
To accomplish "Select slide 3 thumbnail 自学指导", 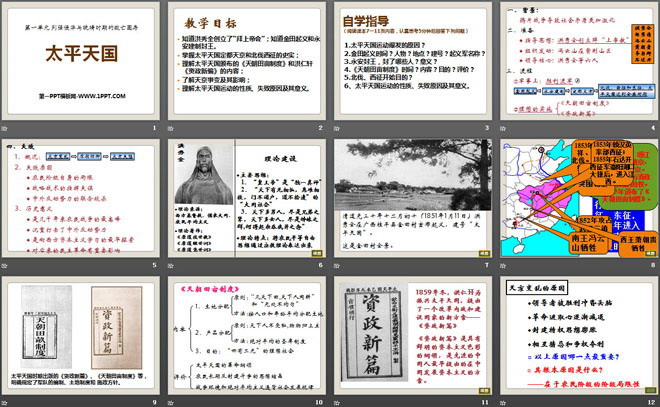I will click(413, 61).
